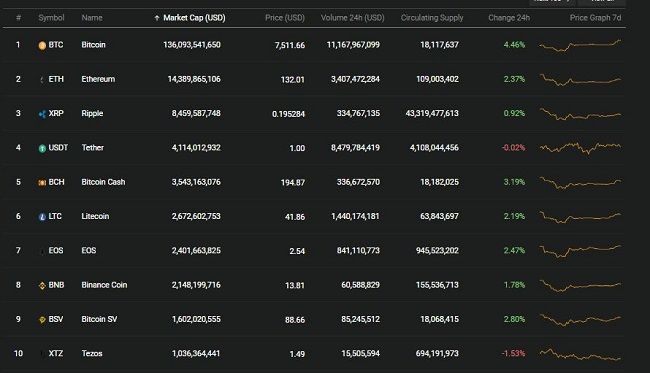Open the EOS name link
This screenshot has height=373, width=650.
[x=89, y=251]
